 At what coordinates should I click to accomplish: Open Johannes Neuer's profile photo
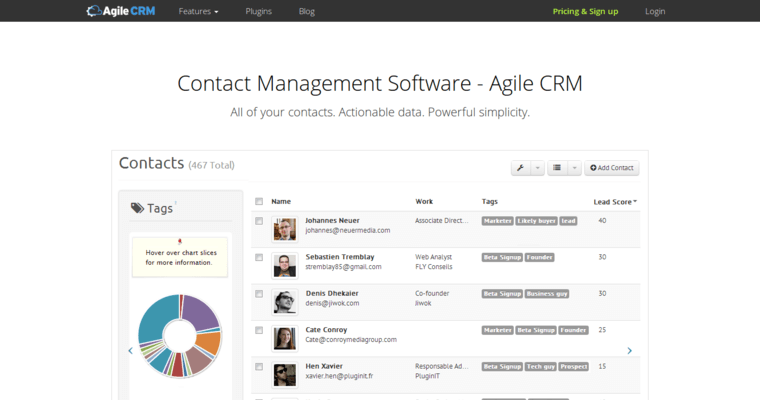pos(285,229)
